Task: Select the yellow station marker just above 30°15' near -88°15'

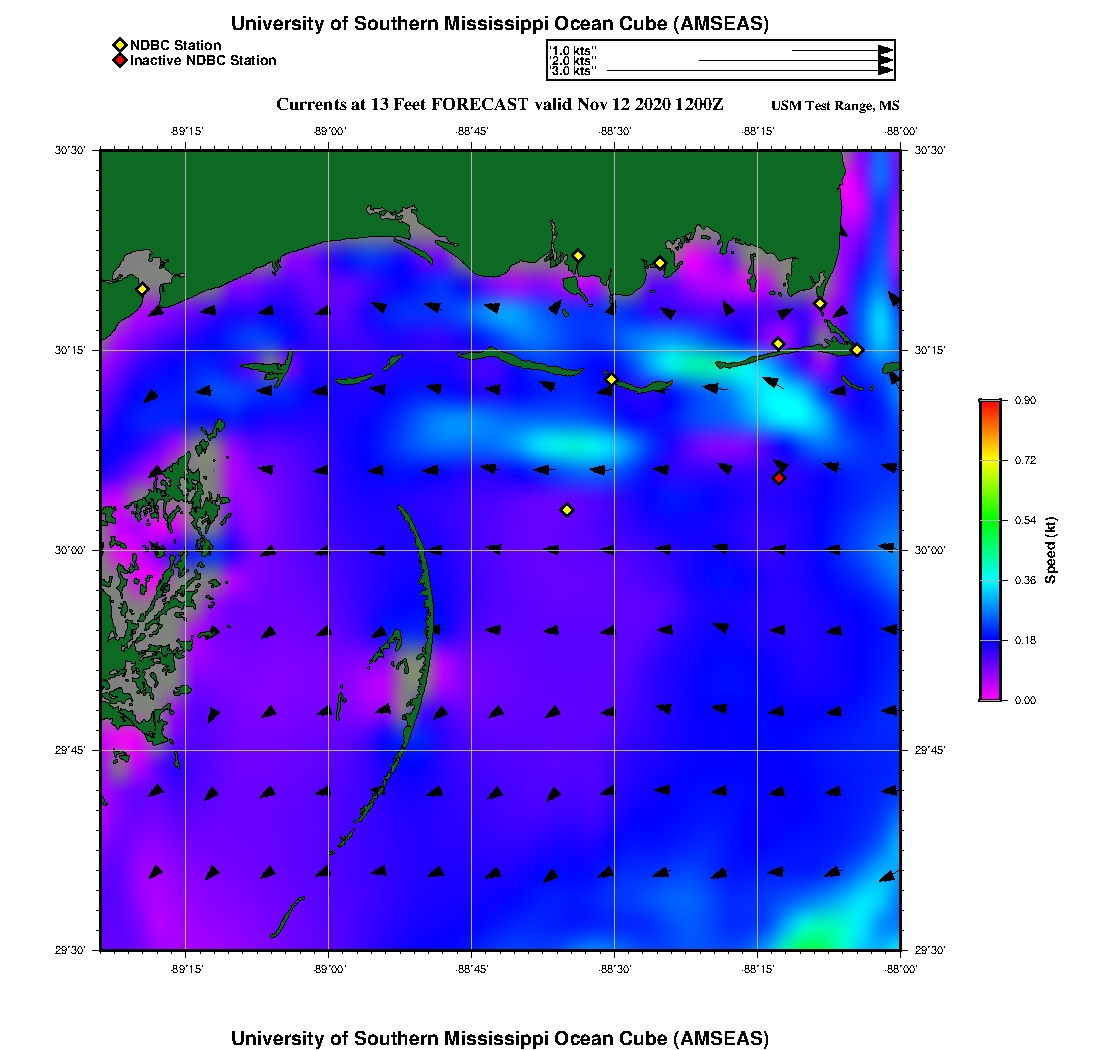Action: pyautogui.click(x=778, y=344)
